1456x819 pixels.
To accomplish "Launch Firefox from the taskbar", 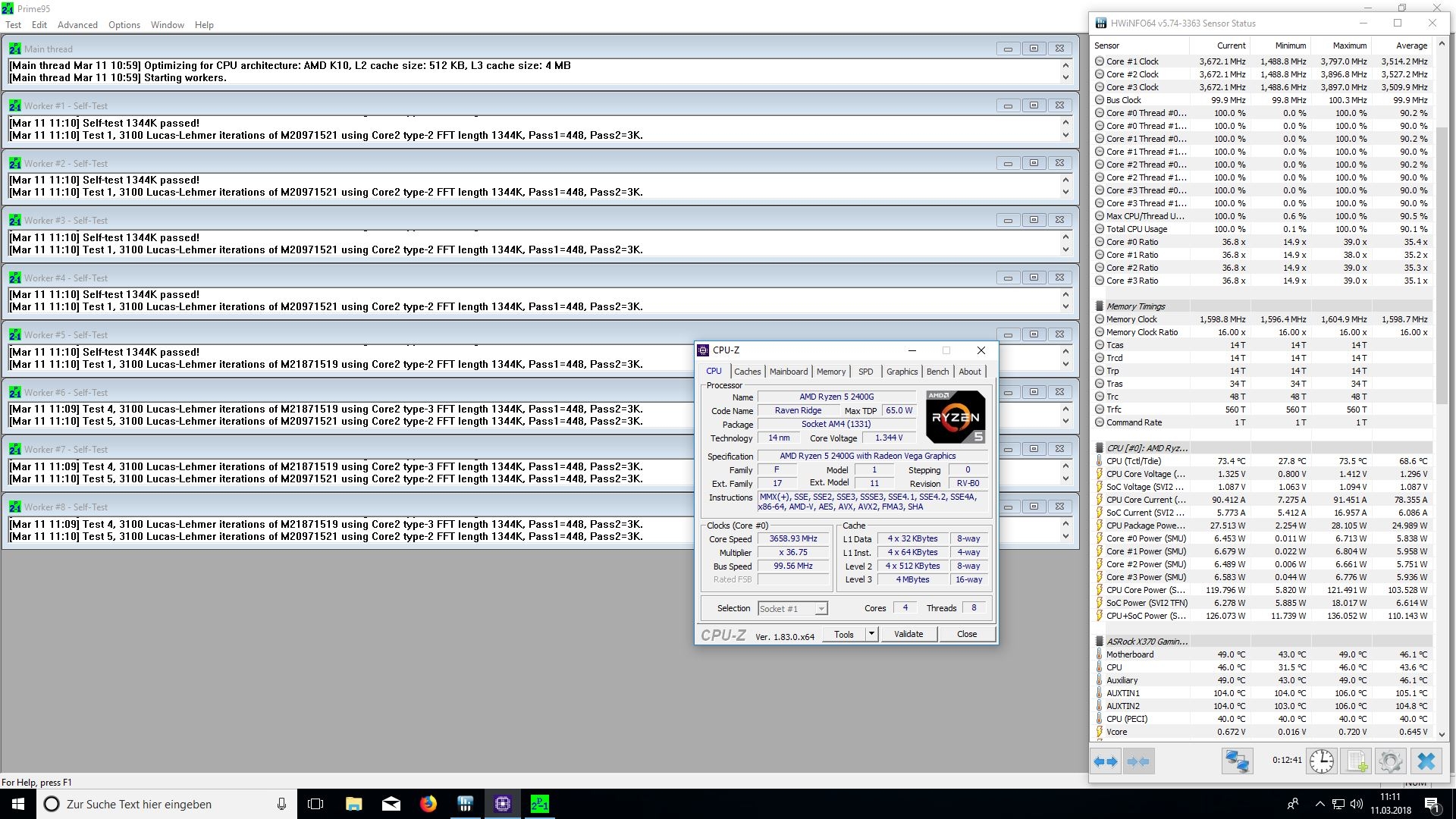I will [x=428, y=804].
